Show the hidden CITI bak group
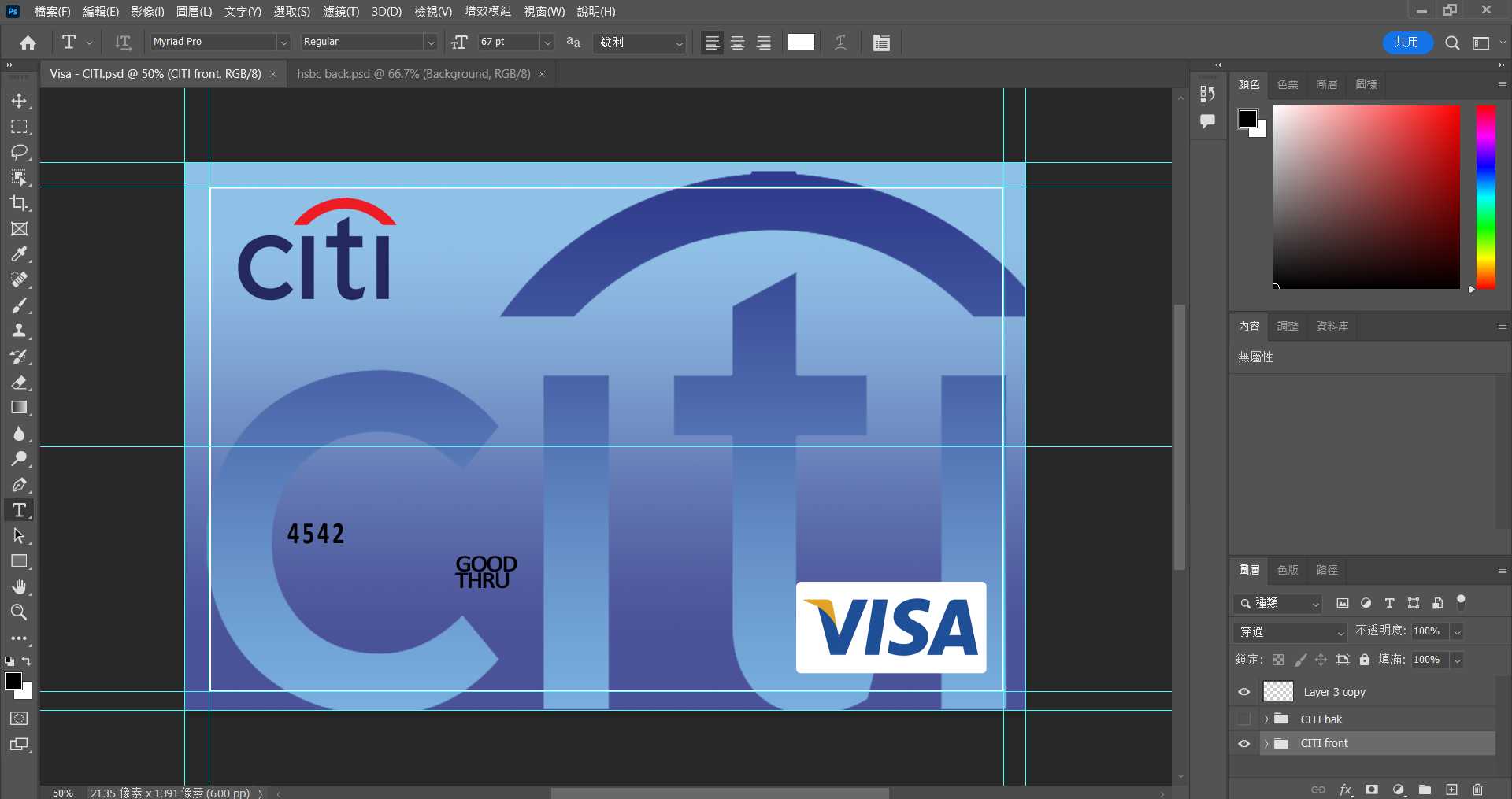 (1244, 719)
